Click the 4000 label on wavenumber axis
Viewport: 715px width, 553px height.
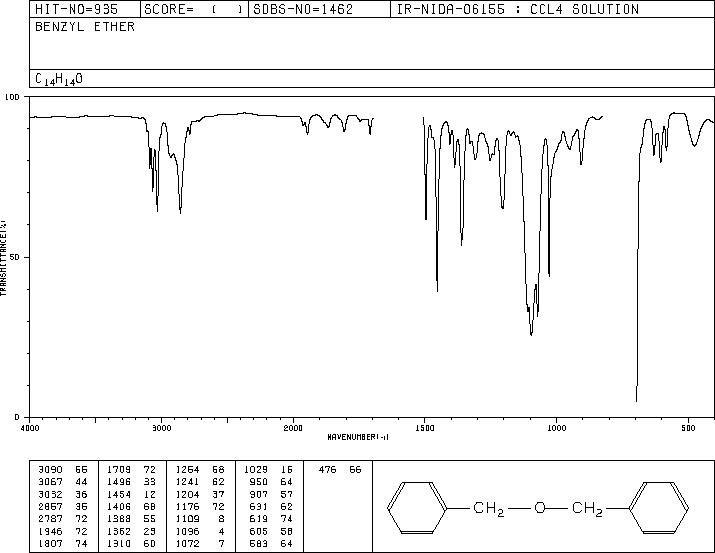point(30,428)
